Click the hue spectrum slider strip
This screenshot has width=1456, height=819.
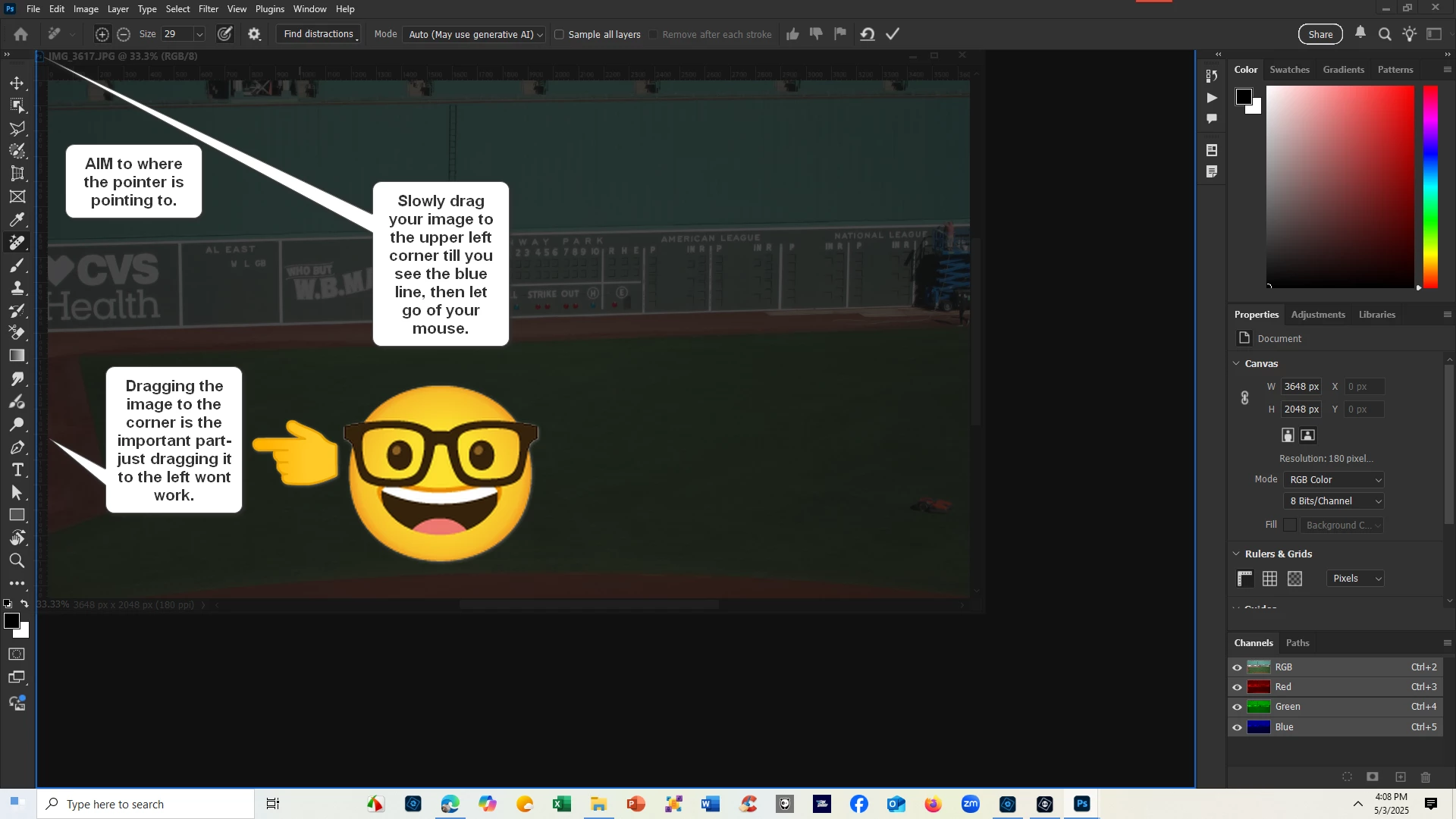click(x=1430, y=186)
